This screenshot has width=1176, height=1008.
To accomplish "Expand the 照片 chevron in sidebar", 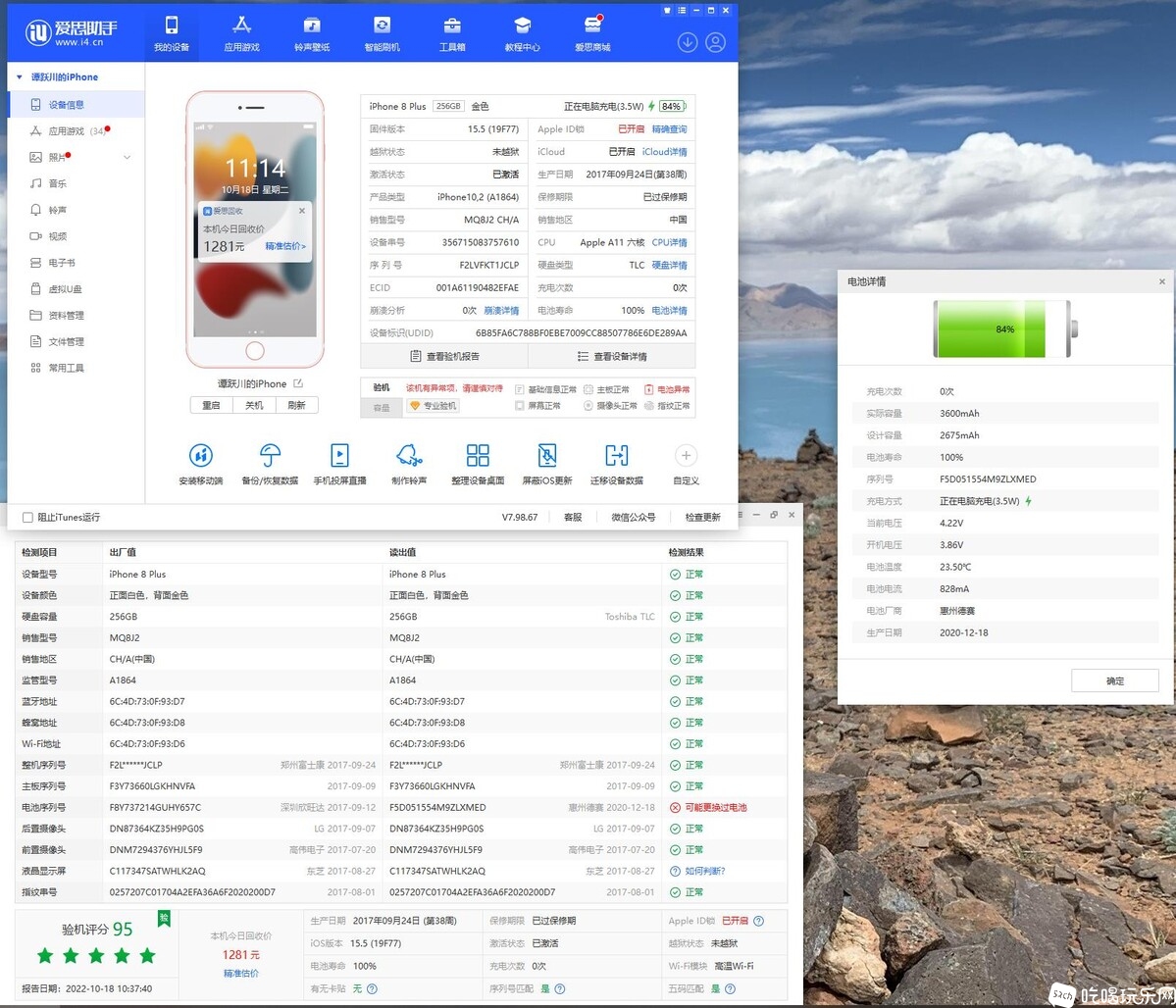I will pyautogui.click(x=127, y=158).
